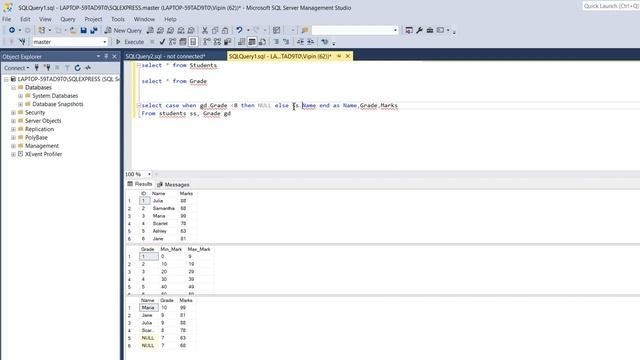Click the Paste icon in toolbar
640x360 pixels.
coord(225,30)
